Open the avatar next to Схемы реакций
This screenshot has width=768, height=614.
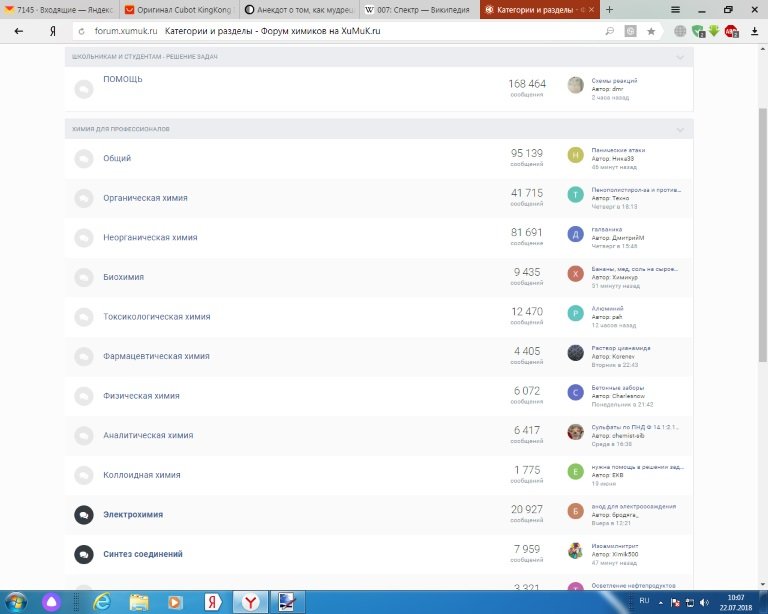pyautogui.click(x=575, y=86)
